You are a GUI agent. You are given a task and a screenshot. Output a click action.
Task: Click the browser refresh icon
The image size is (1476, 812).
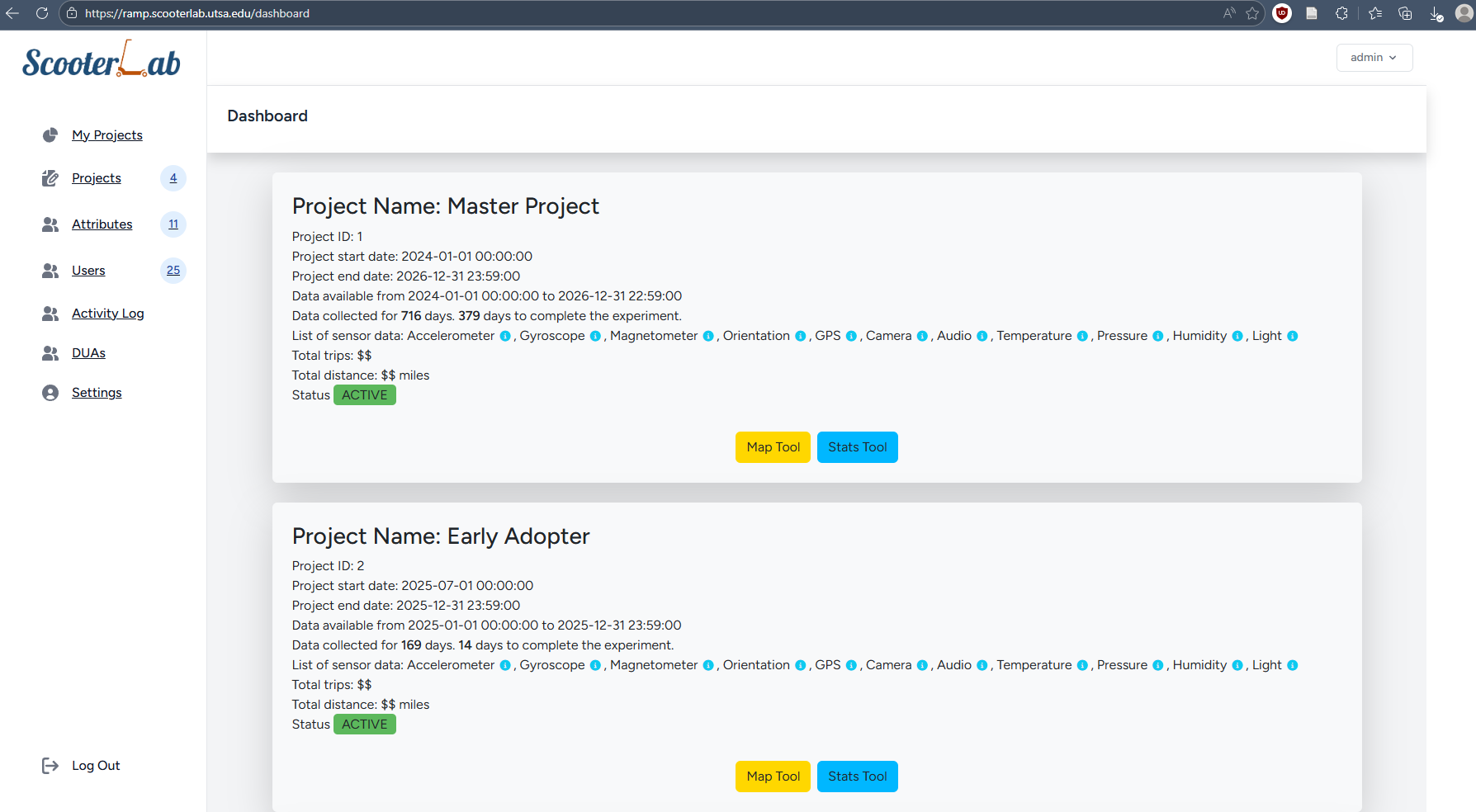coord(41,13)
